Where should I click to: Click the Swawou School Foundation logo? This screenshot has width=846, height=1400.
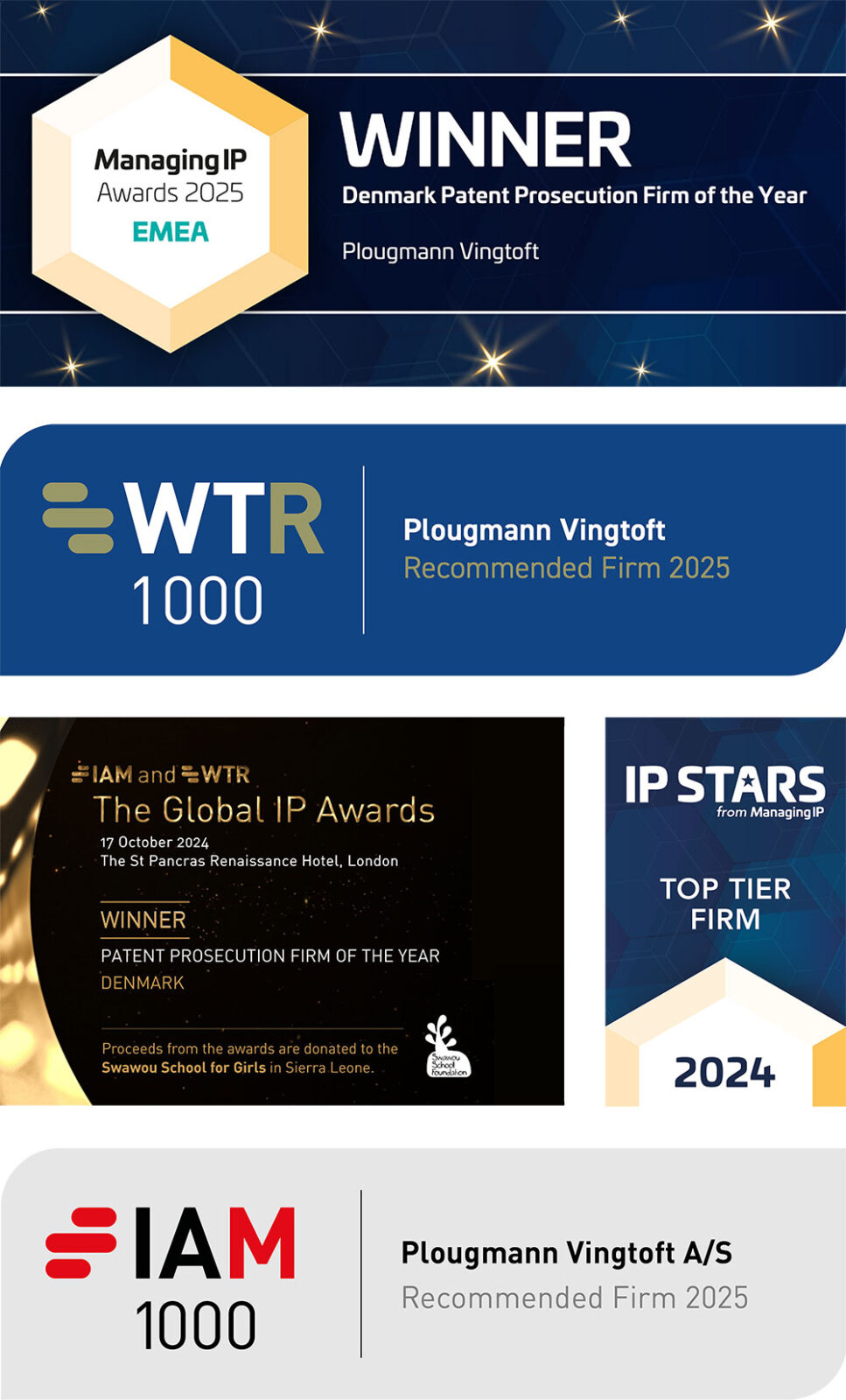point(447,1046)
